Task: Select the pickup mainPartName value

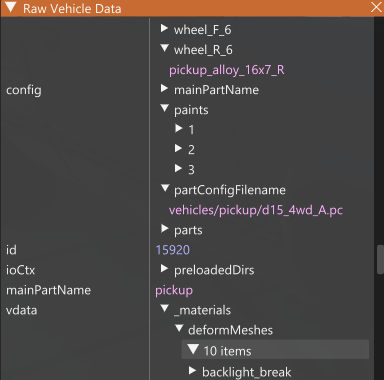Action: [x=174, y=290]
